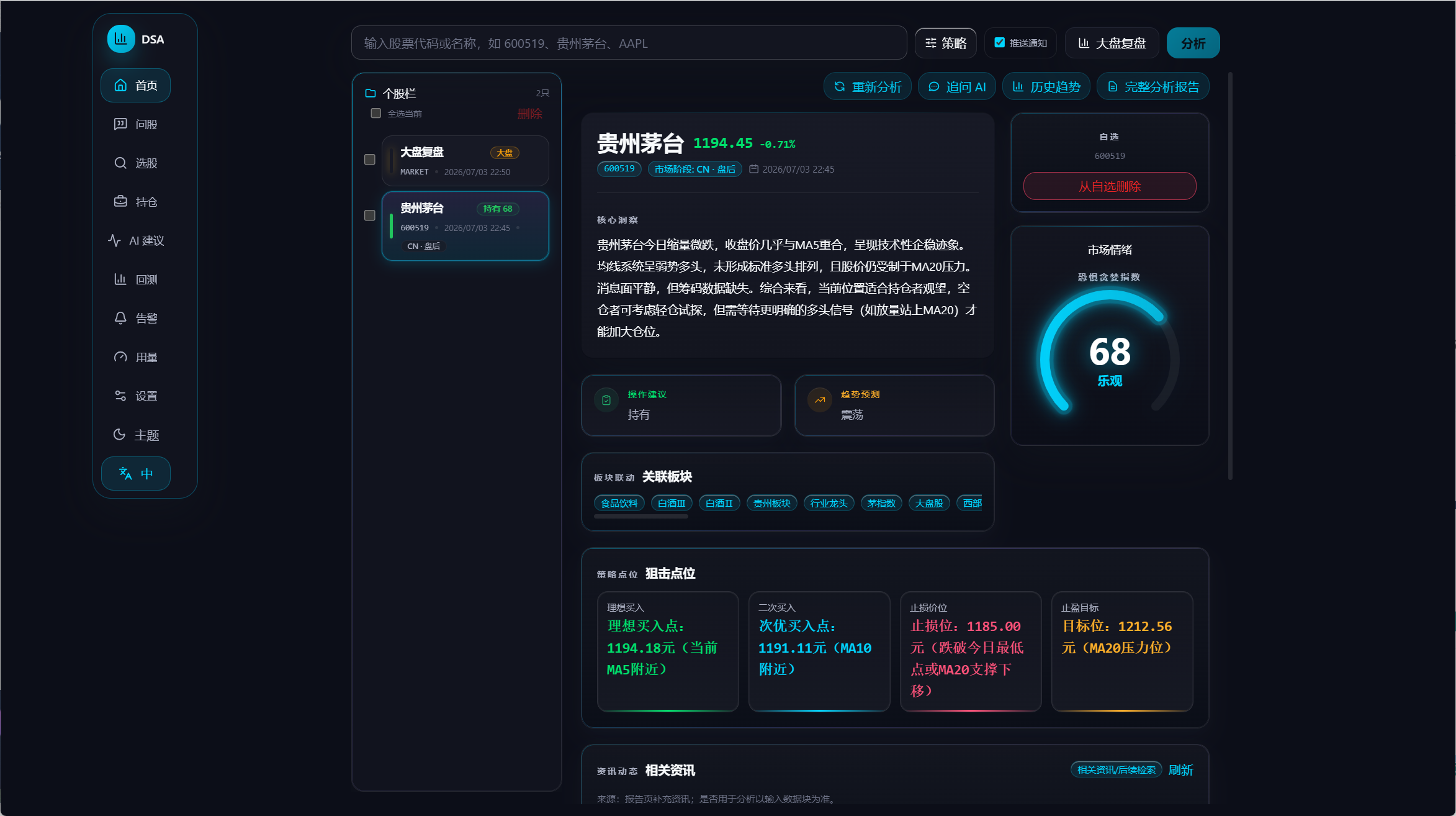Select the 大盘复盘 MARKET card
The image size is (1456, 816).
[465, 161]
